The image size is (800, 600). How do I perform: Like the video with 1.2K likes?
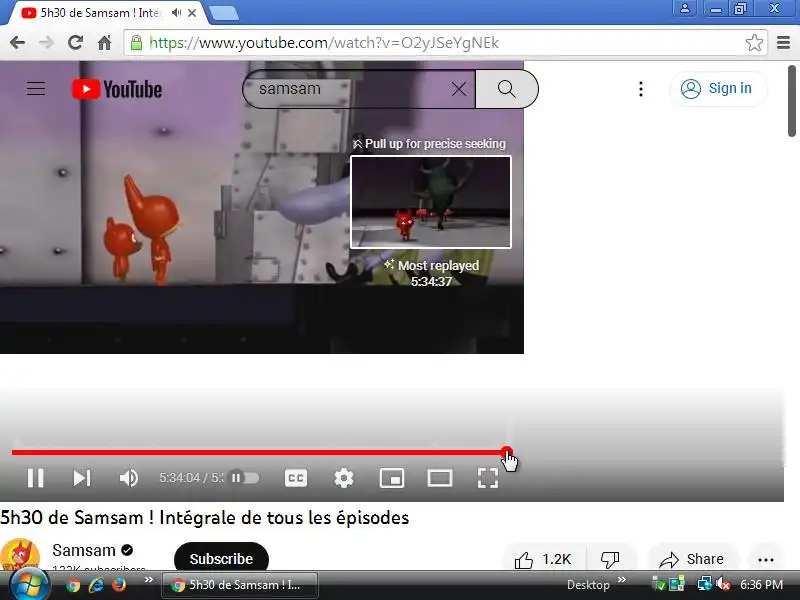point(544,559)
